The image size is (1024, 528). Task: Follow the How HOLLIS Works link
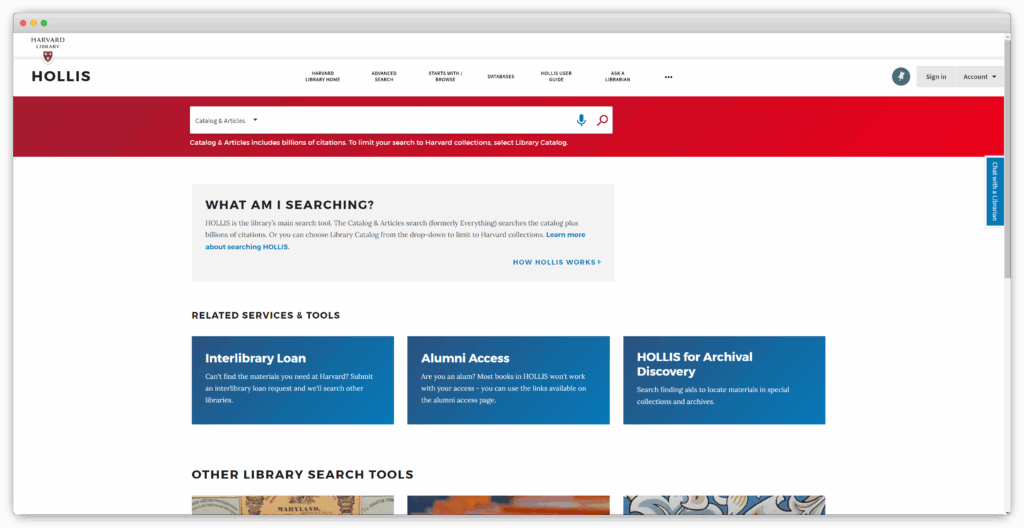(x=556, y=262)
